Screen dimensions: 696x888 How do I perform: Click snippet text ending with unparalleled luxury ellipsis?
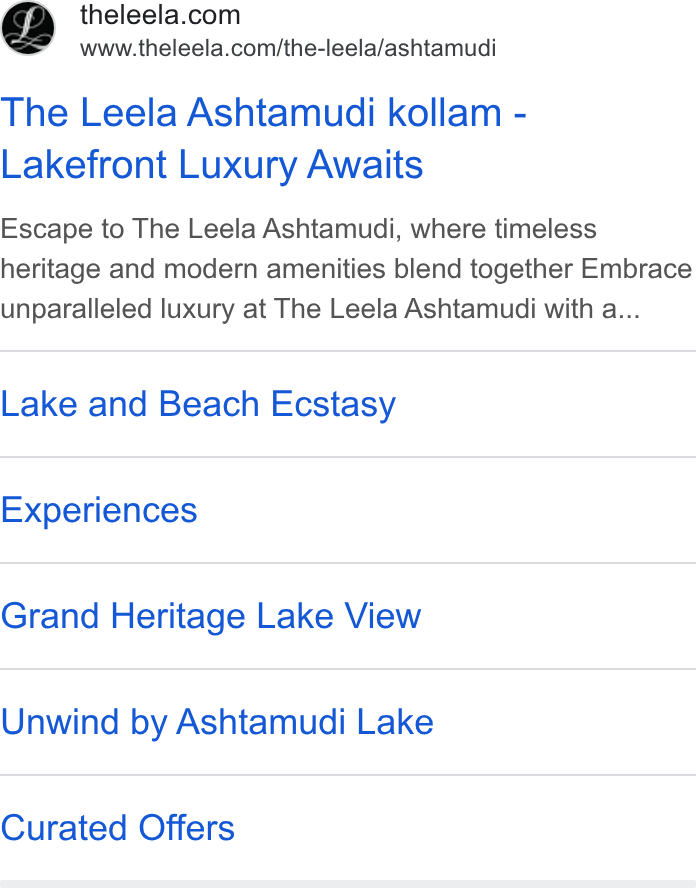tap(320, 309)
